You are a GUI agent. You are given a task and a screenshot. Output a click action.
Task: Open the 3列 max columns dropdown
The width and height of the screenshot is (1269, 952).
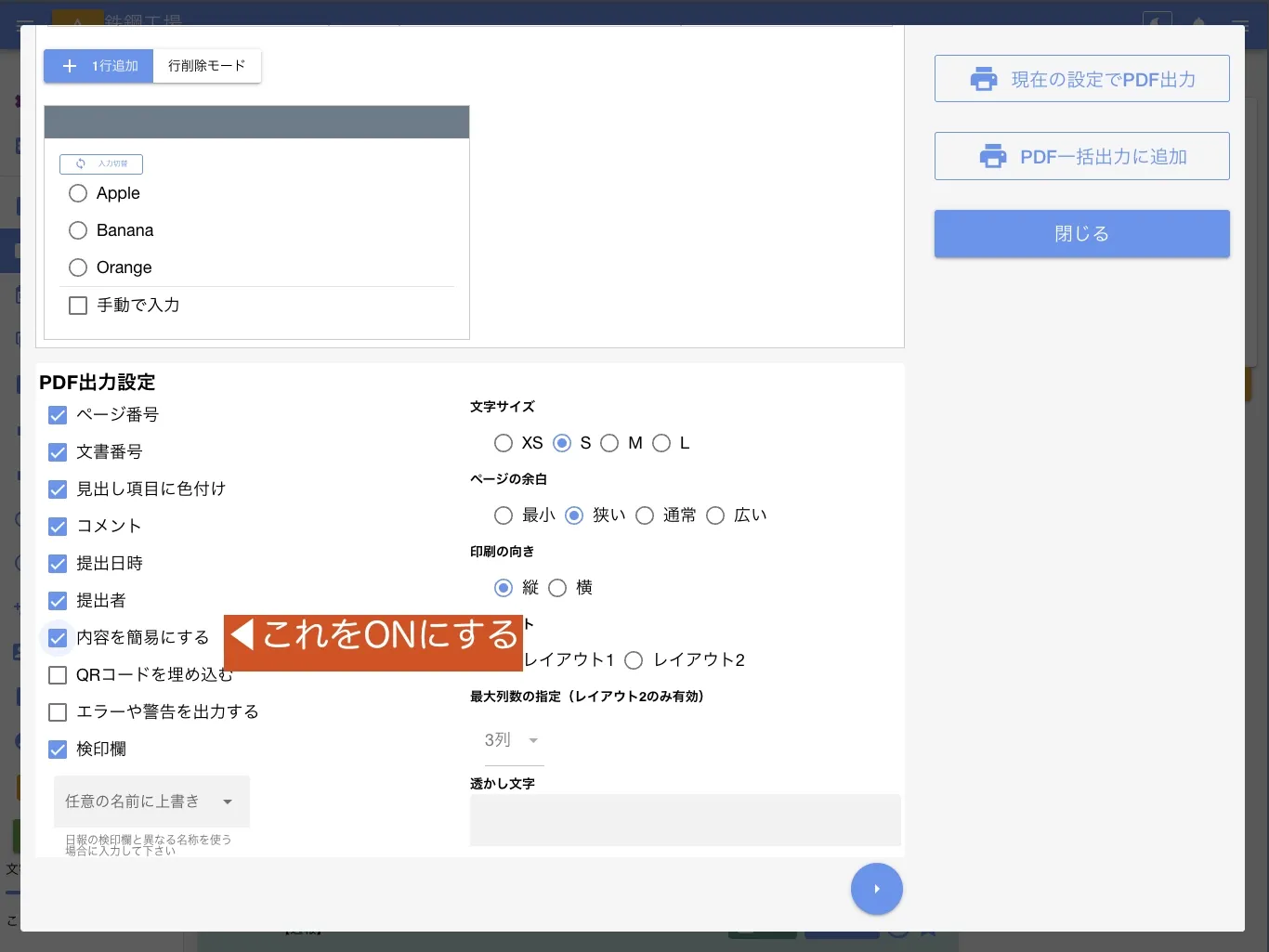point(514,740)
